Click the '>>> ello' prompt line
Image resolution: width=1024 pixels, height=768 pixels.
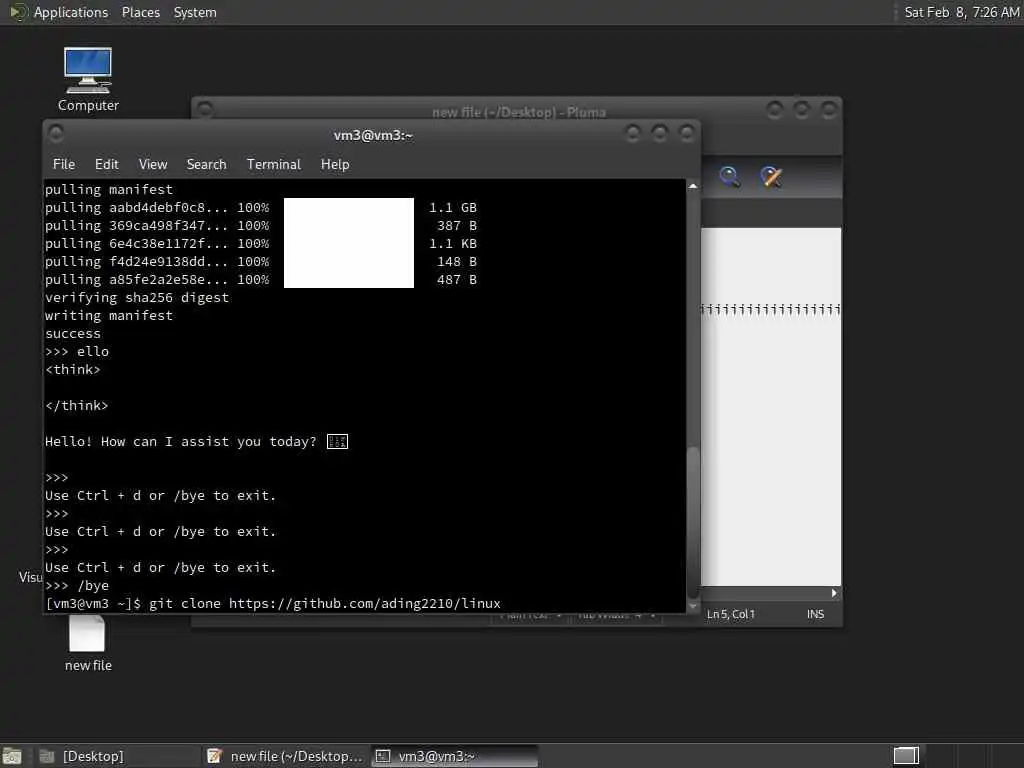(x=76, y=351)
